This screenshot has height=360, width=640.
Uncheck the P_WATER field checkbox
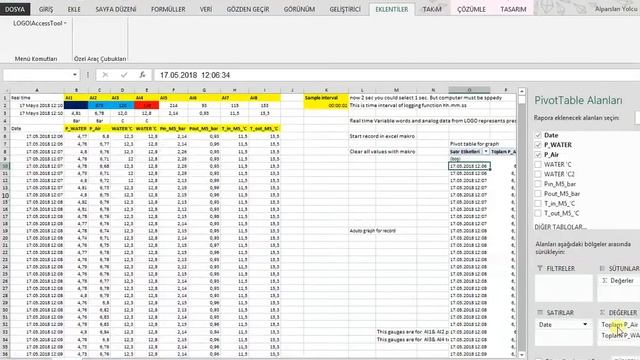click(x=538, y=144)
